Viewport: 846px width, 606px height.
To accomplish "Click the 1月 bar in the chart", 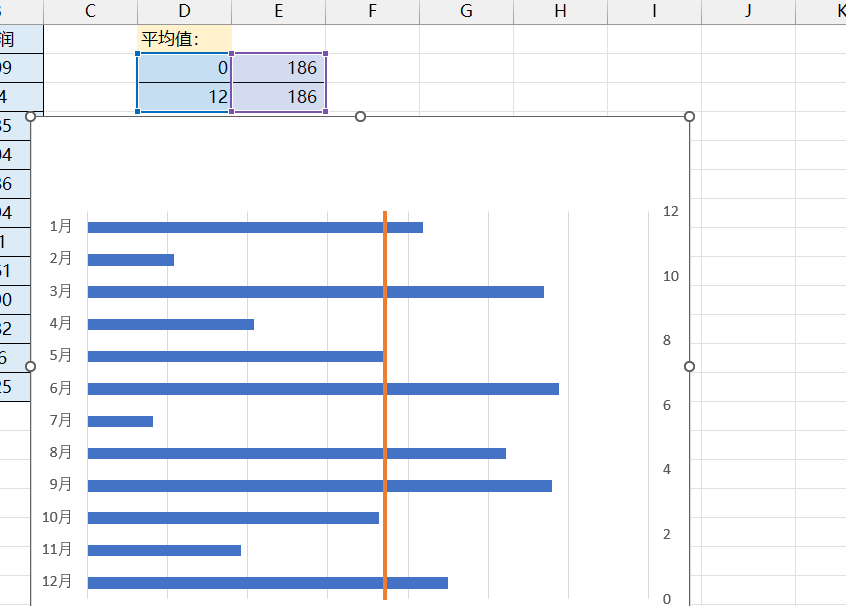I will [255, 228].
